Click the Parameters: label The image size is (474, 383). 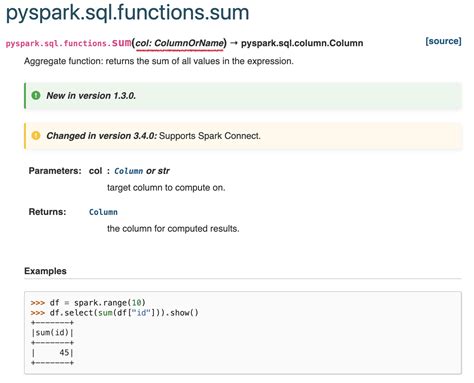click(x=55, y=171)
